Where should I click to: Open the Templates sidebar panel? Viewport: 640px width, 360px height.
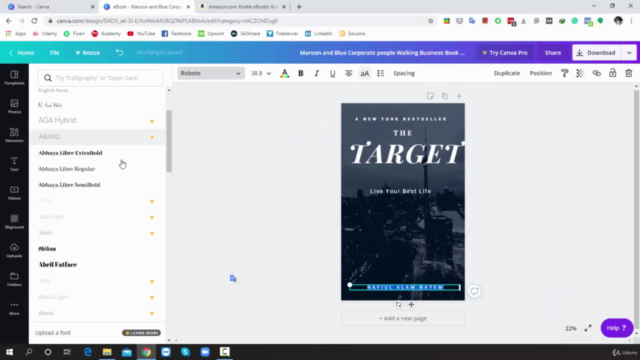click(x=14, y=78)
